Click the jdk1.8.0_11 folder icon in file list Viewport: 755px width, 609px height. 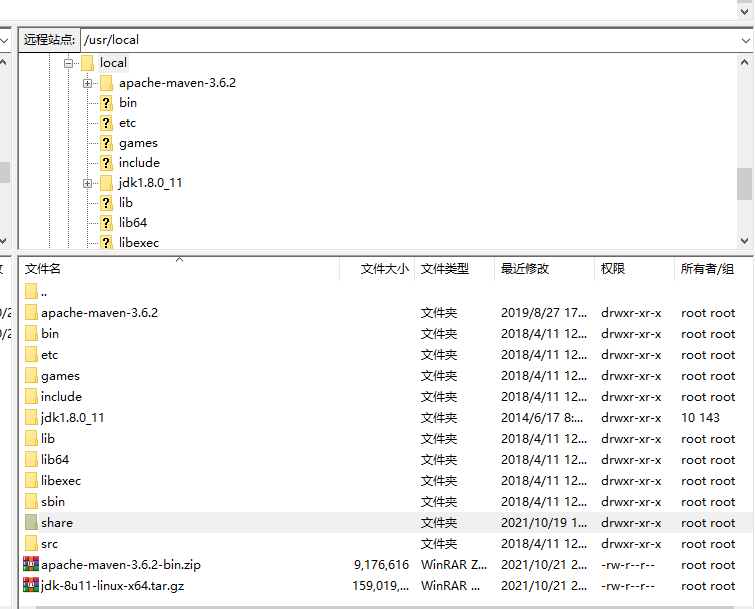coord(30,418)
